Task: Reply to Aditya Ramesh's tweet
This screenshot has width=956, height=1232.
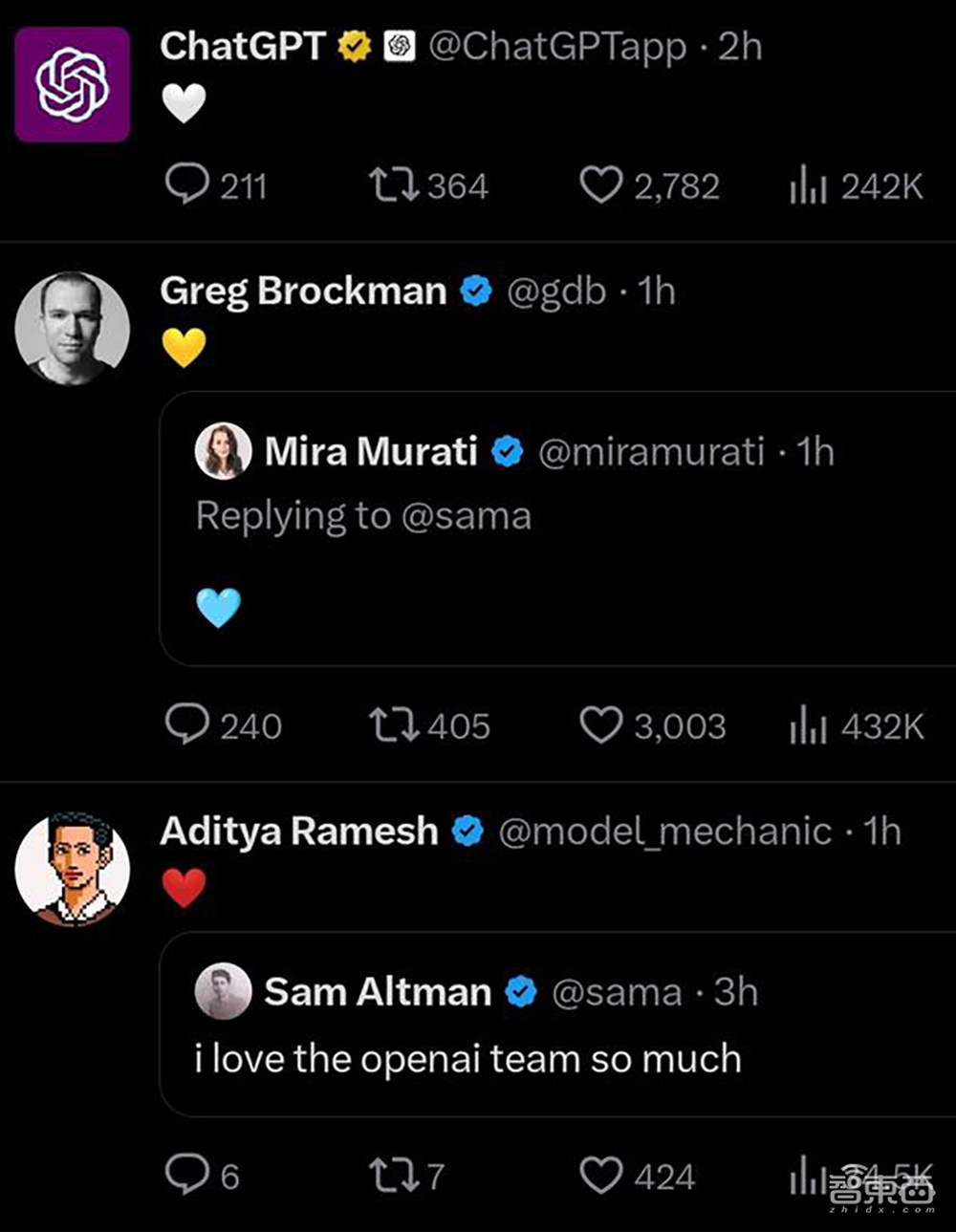Action: click(x=185, y=1174)
